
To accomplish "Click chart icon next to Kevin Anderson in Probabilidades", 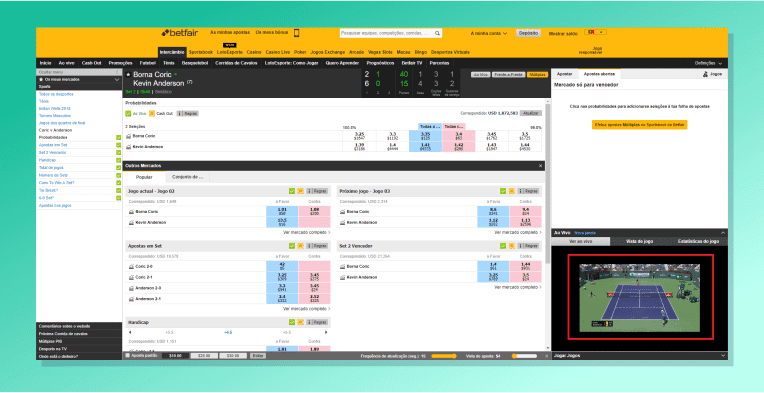I will point(129,147).
